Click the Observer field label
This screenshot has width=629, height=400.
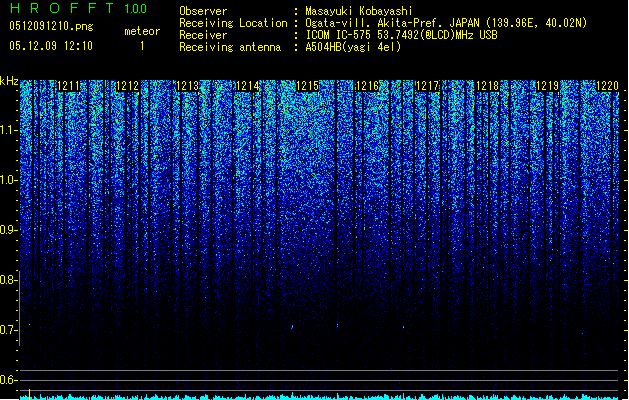pos(203,11)
